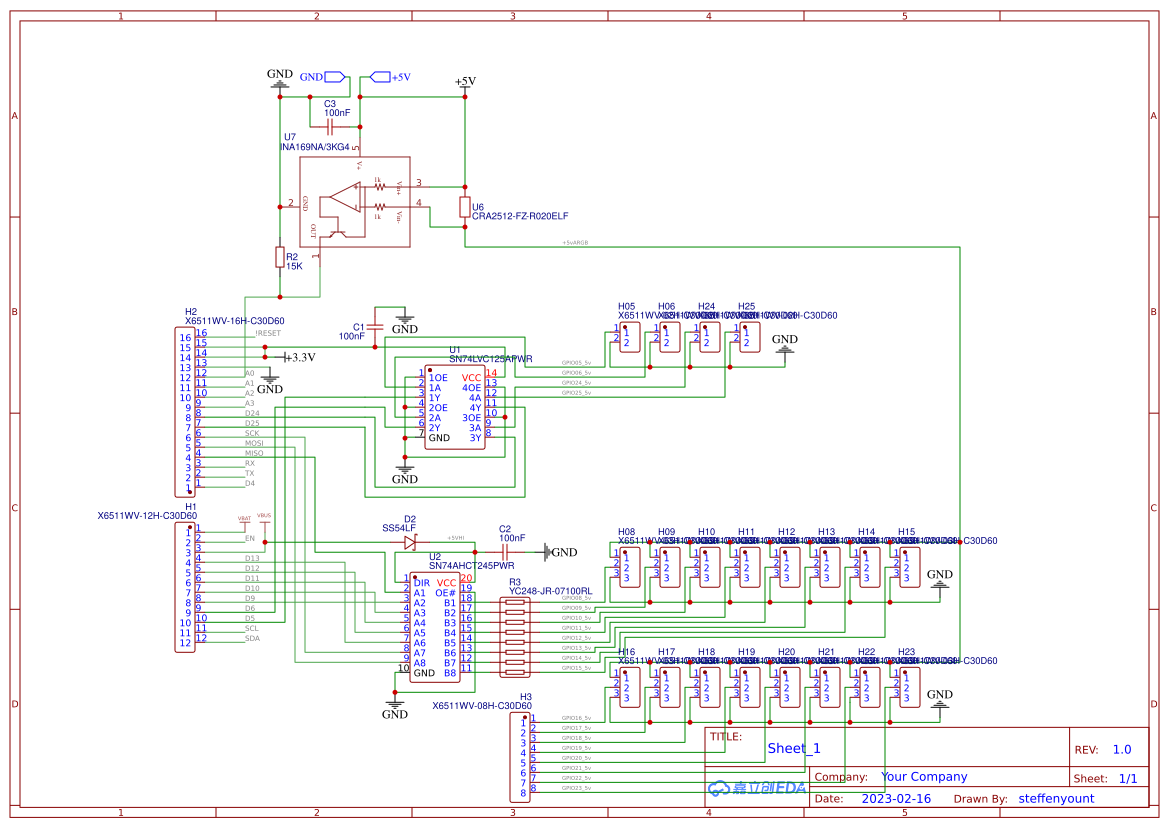Click the Sheet_1 title text
This screenshot has height=828, width=1169.
[793, 749]
